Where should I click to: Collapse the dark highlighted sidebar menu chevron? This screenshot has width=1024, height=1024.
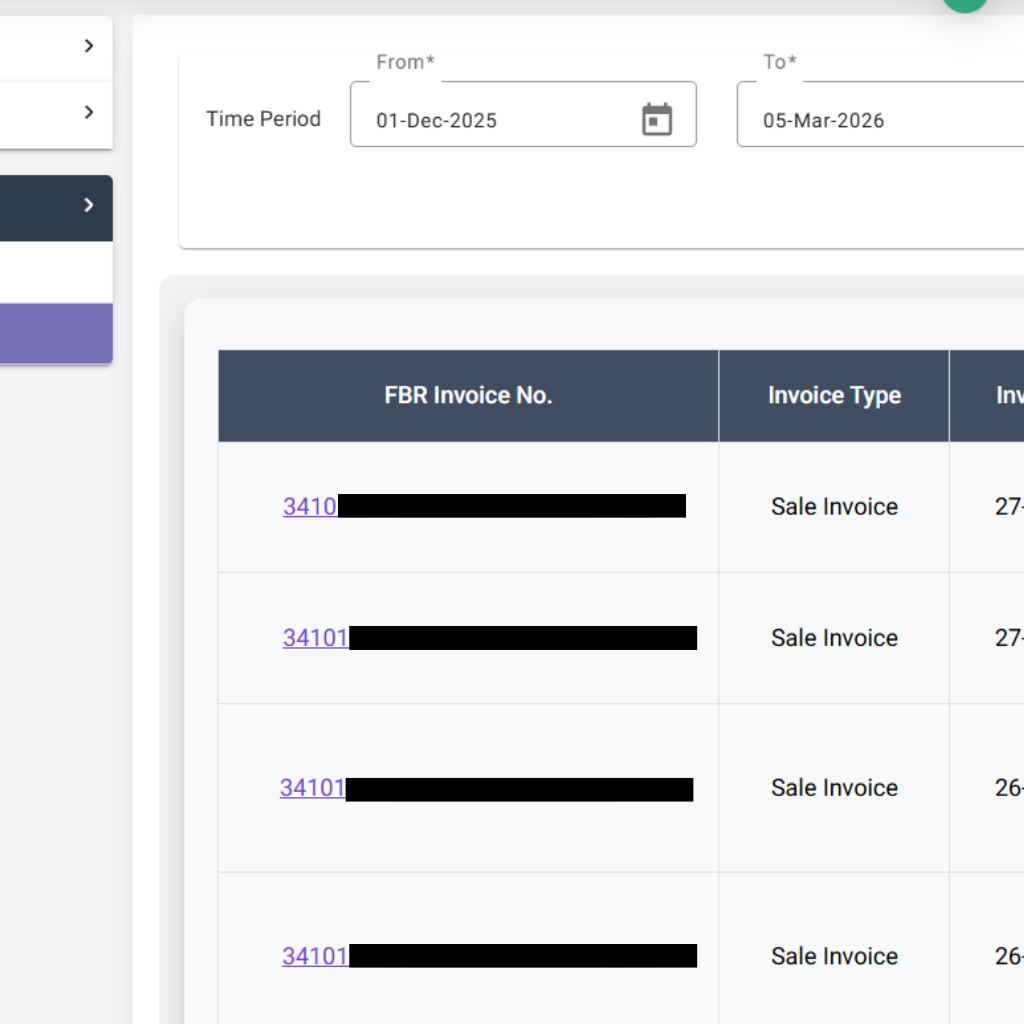pos(89,206)
